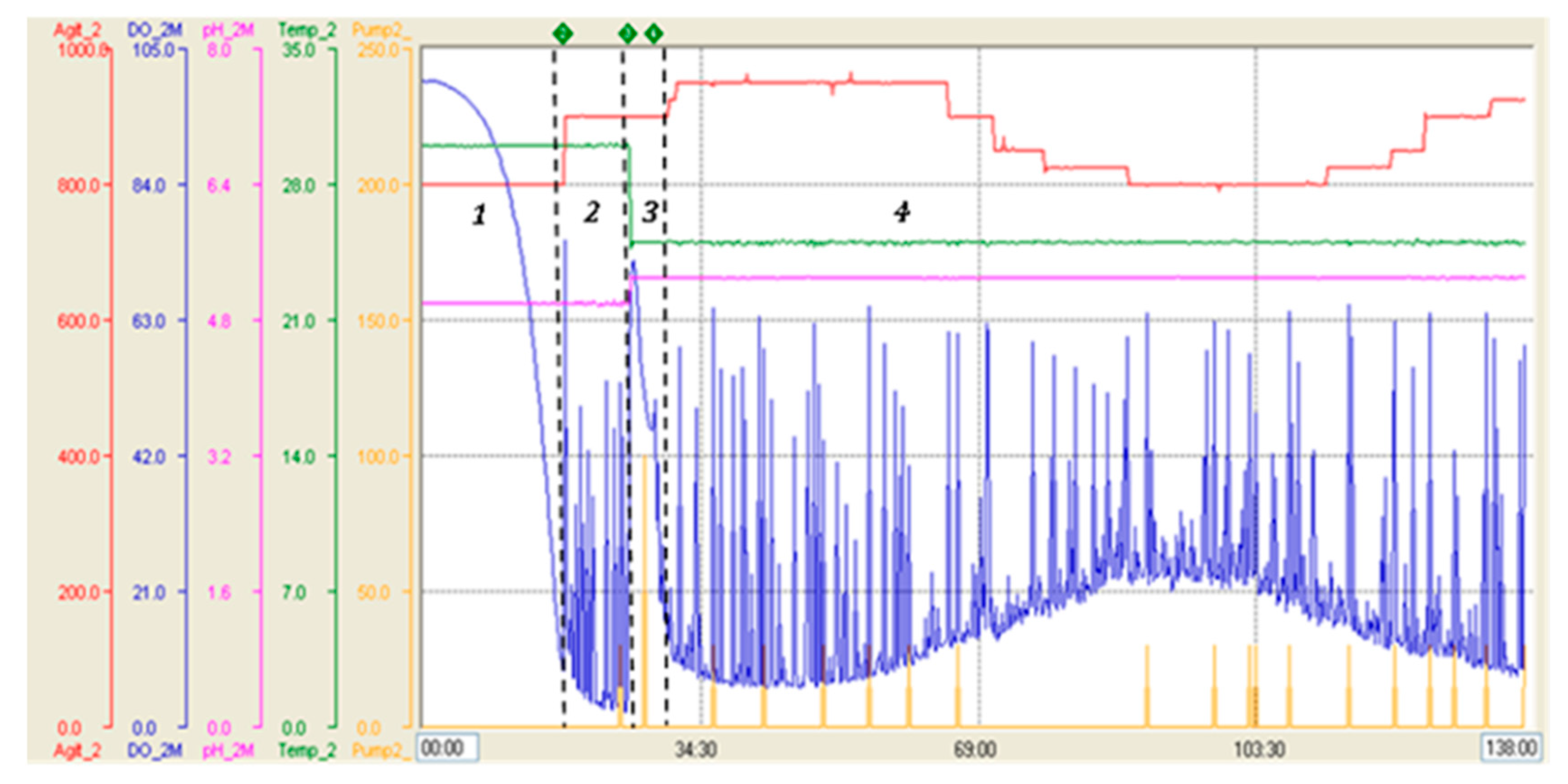This screenshot has width=1568, height=784.
Task: Click the 69:00 time axis label
Action: click(975, 749)
